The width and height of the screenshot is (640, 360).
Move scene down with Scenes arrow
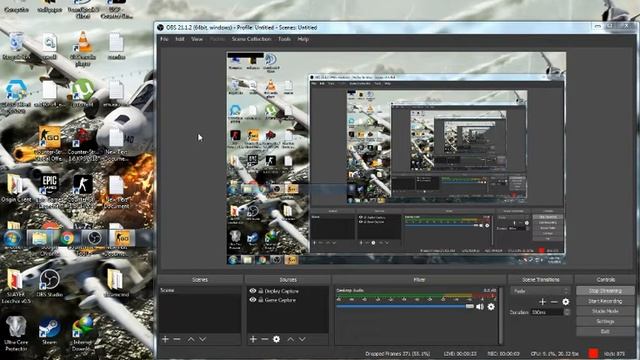[x=202, y=339]
